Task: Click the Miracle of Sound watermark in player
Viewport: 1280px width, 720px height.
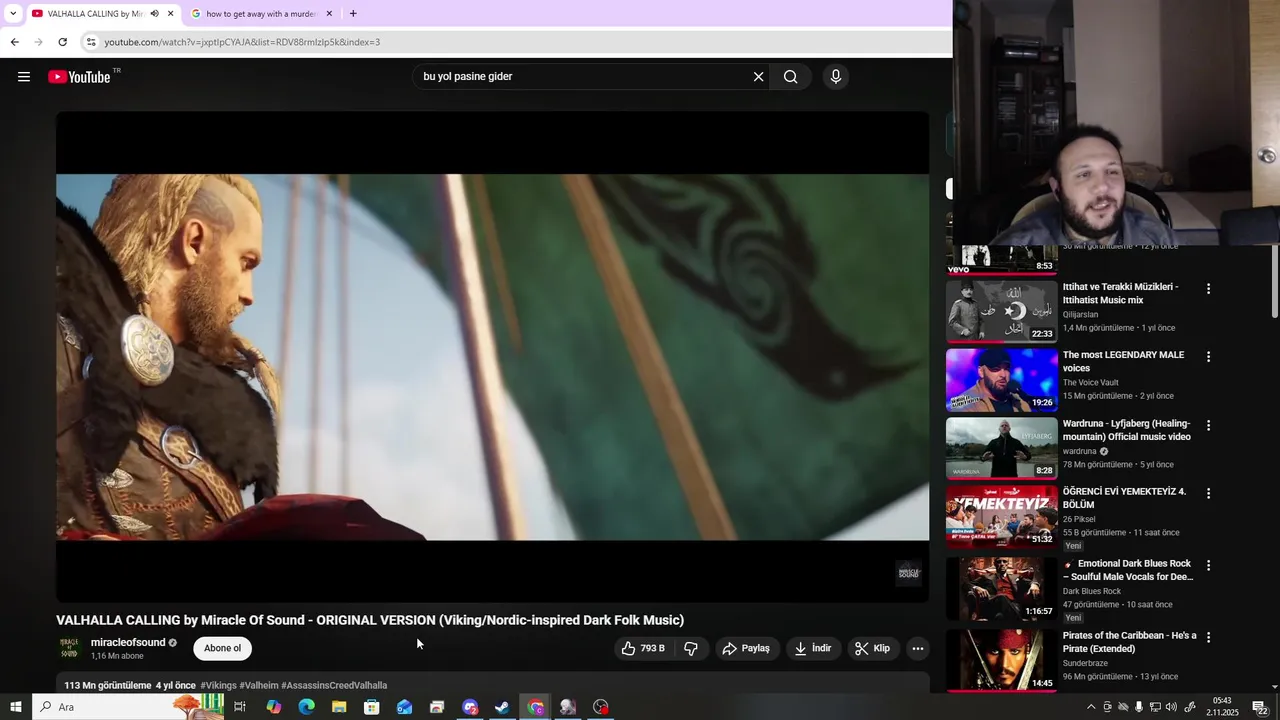Action: tap(908, 573)
